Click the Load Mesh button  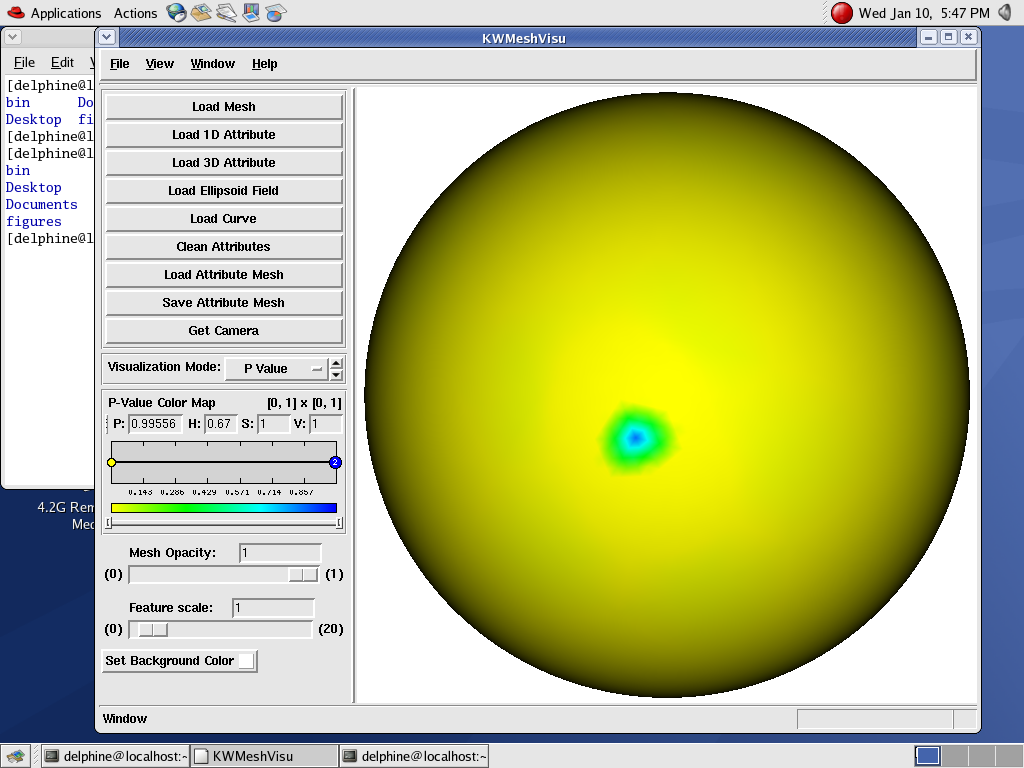(224, 107)
